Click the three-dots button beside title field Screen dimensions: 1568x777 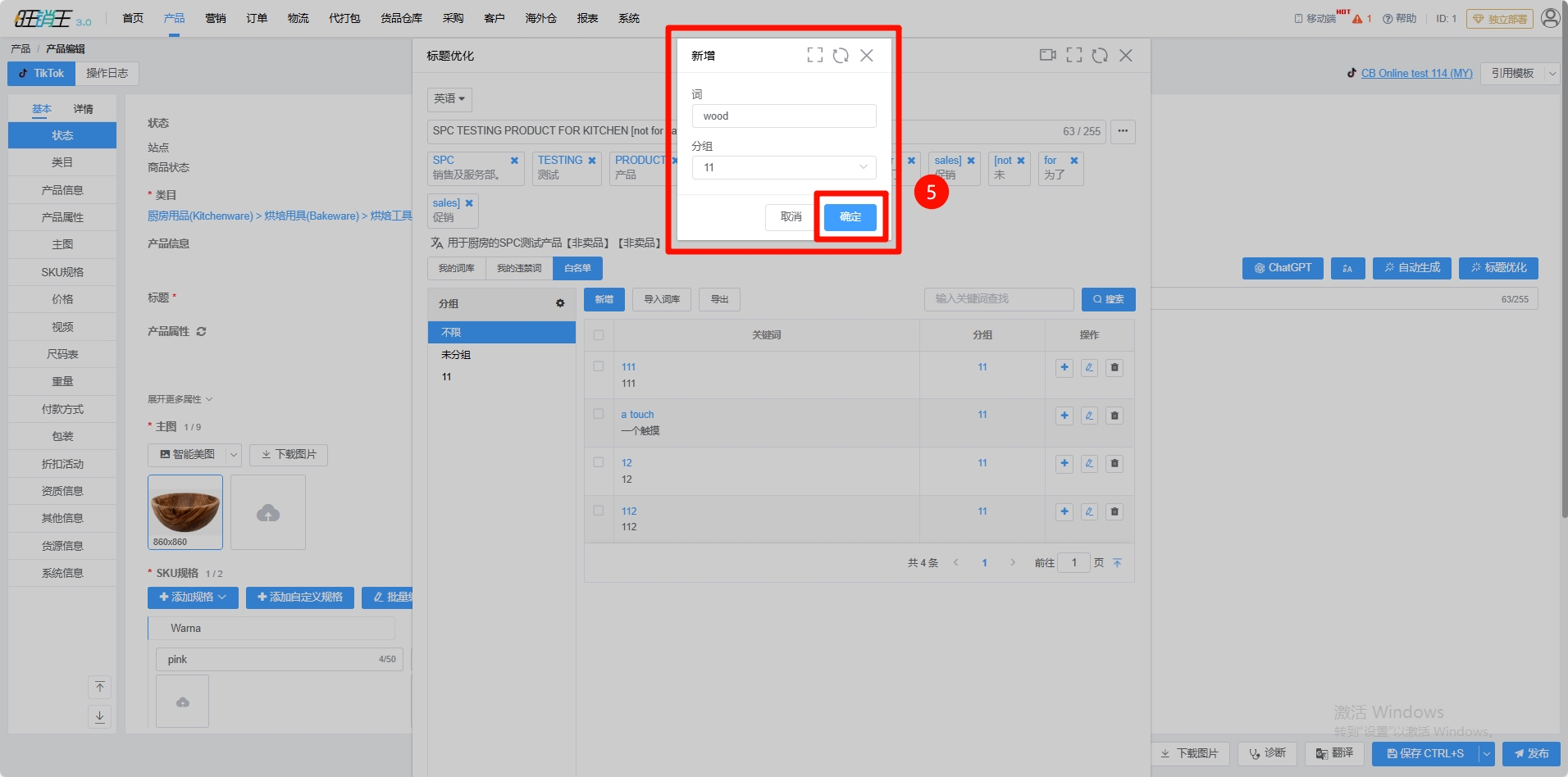coord(1123,131)
